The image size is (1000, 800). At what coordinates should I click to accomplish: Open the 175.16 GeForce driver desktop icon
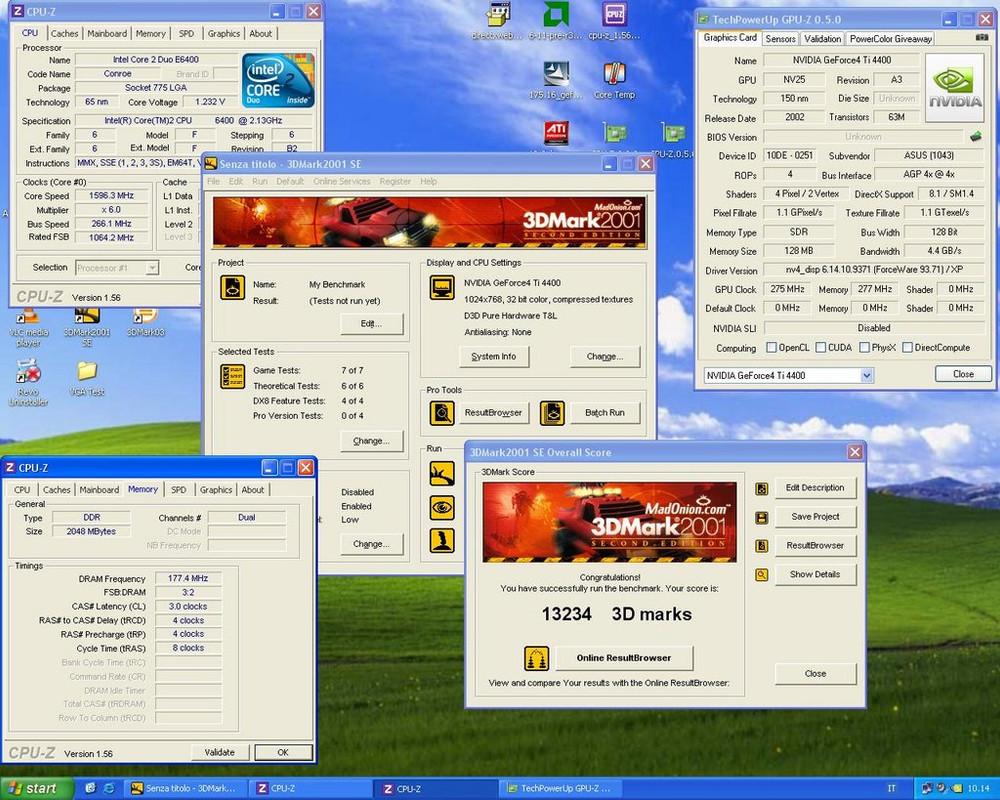click(555, 80)
